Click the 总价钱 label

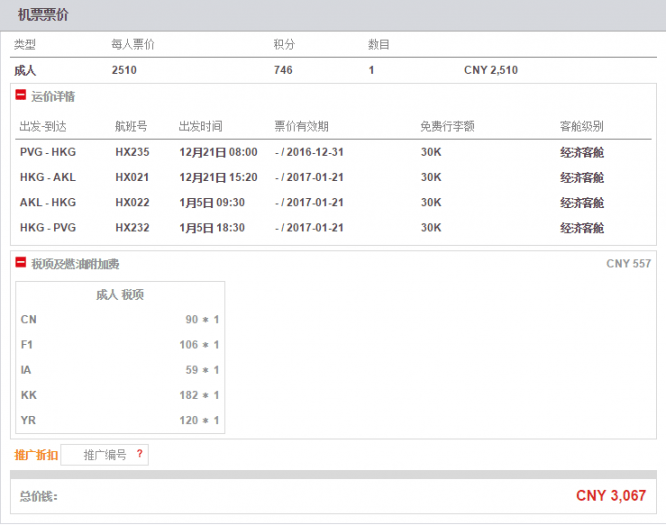point(38,496)
